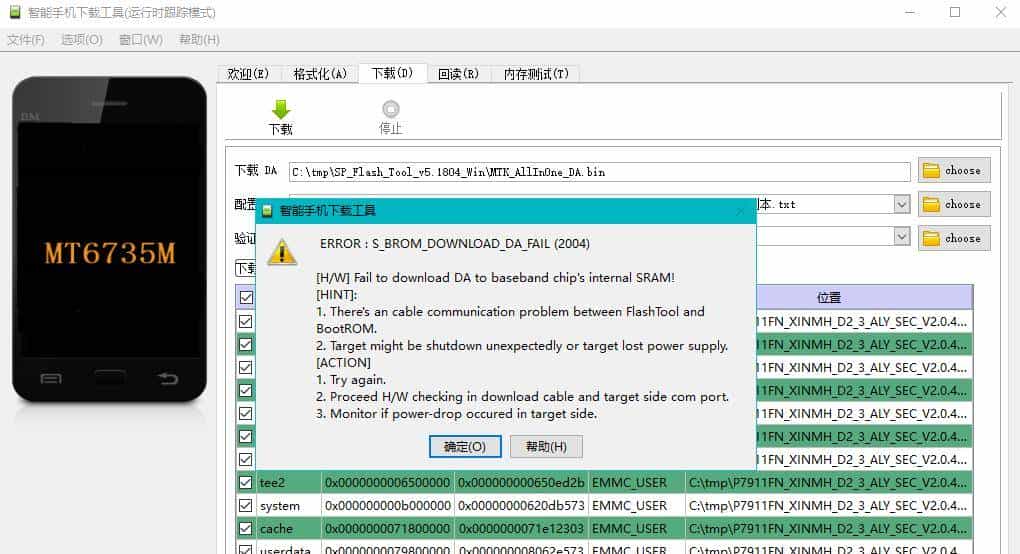The height and width of the screenshot is (554, 1020).
Task: Click the userdata partition name cell
Action: click(288, 549)
